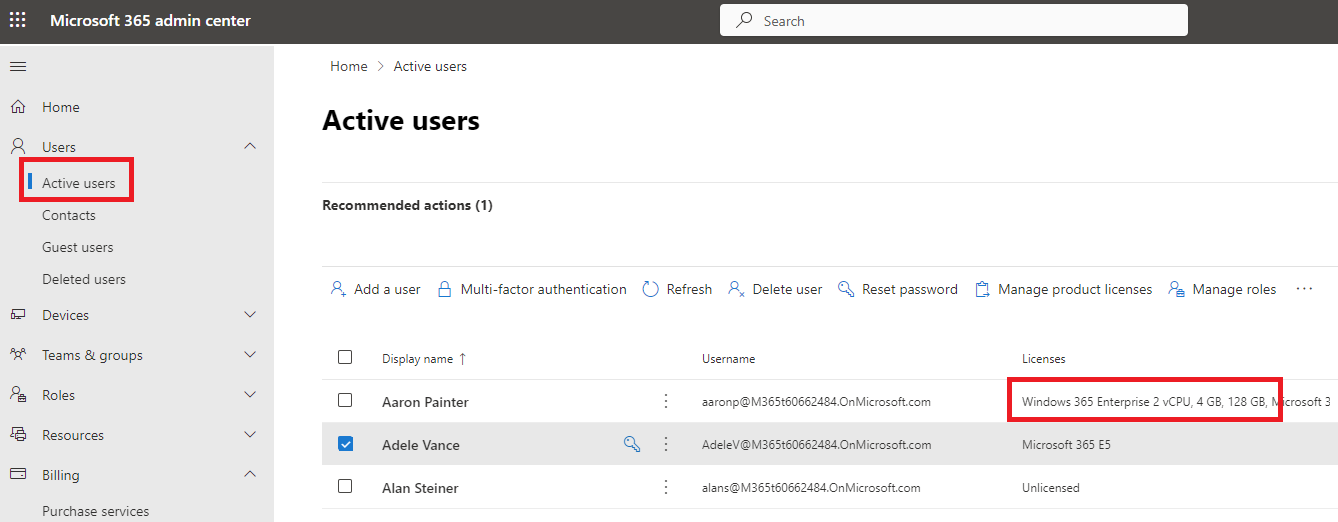Open the app launcher waffle icon

(18, 20)
